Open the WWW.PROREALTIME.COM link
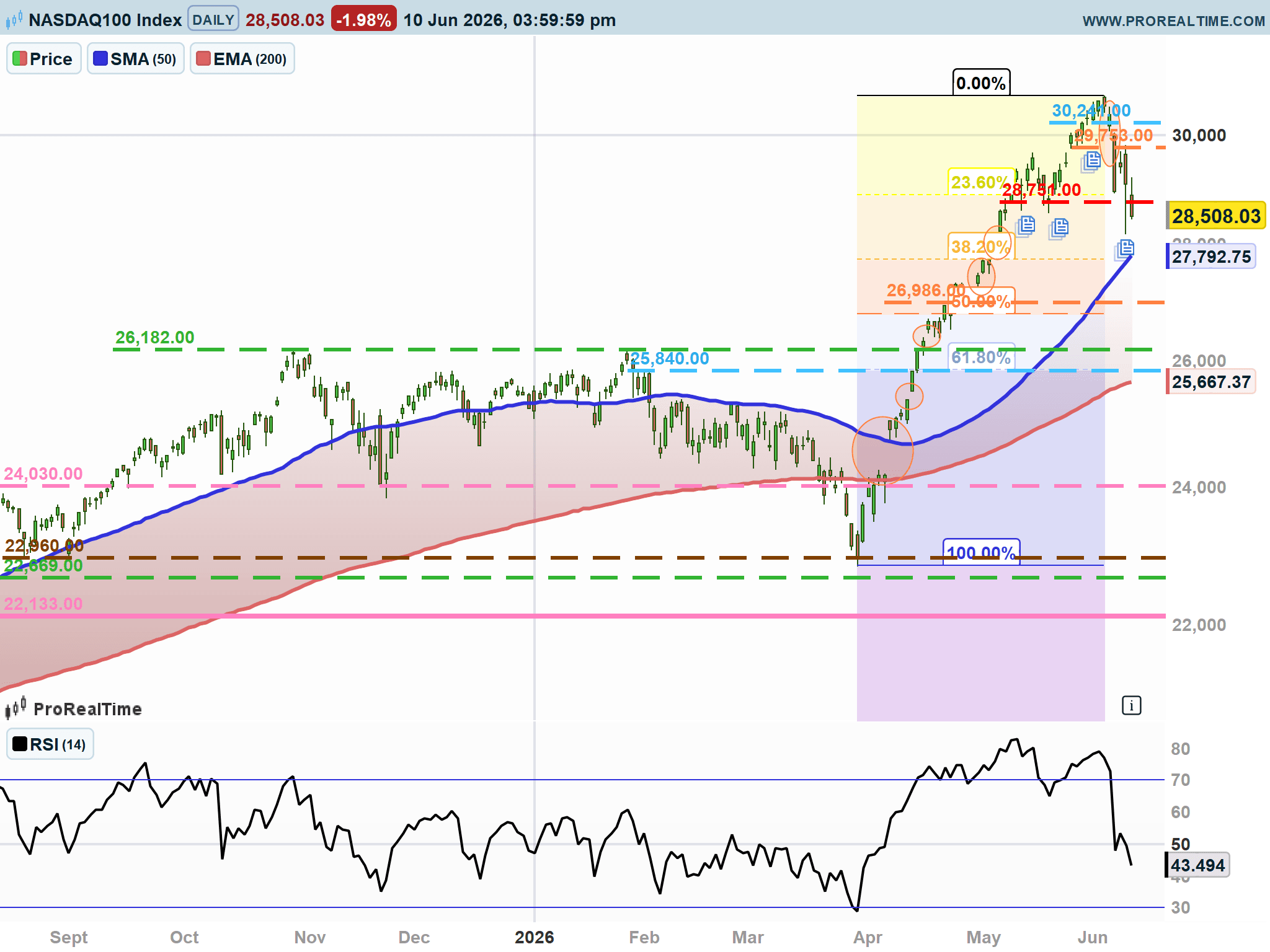The height and width of the screenshot is (952, 1270). [1173, 21]
